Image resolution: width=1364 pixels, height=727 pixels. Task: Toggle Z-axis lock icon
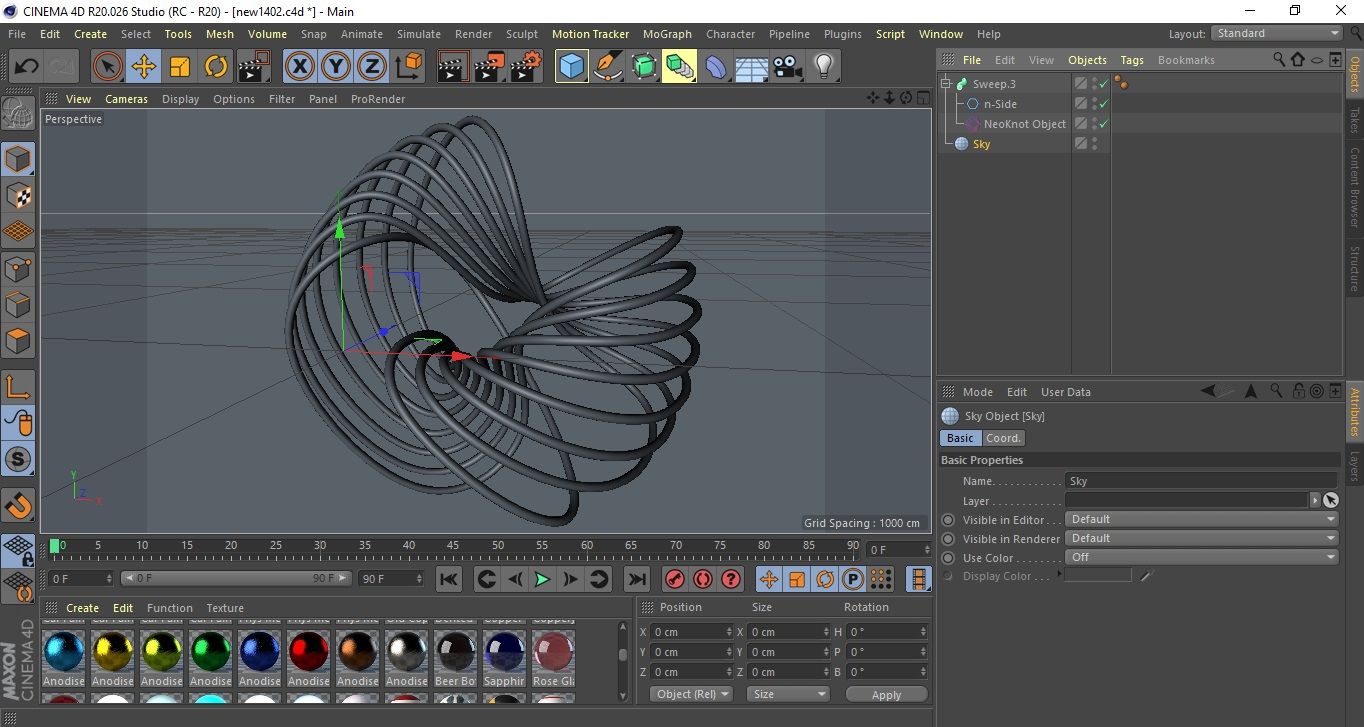click(371, 67)
